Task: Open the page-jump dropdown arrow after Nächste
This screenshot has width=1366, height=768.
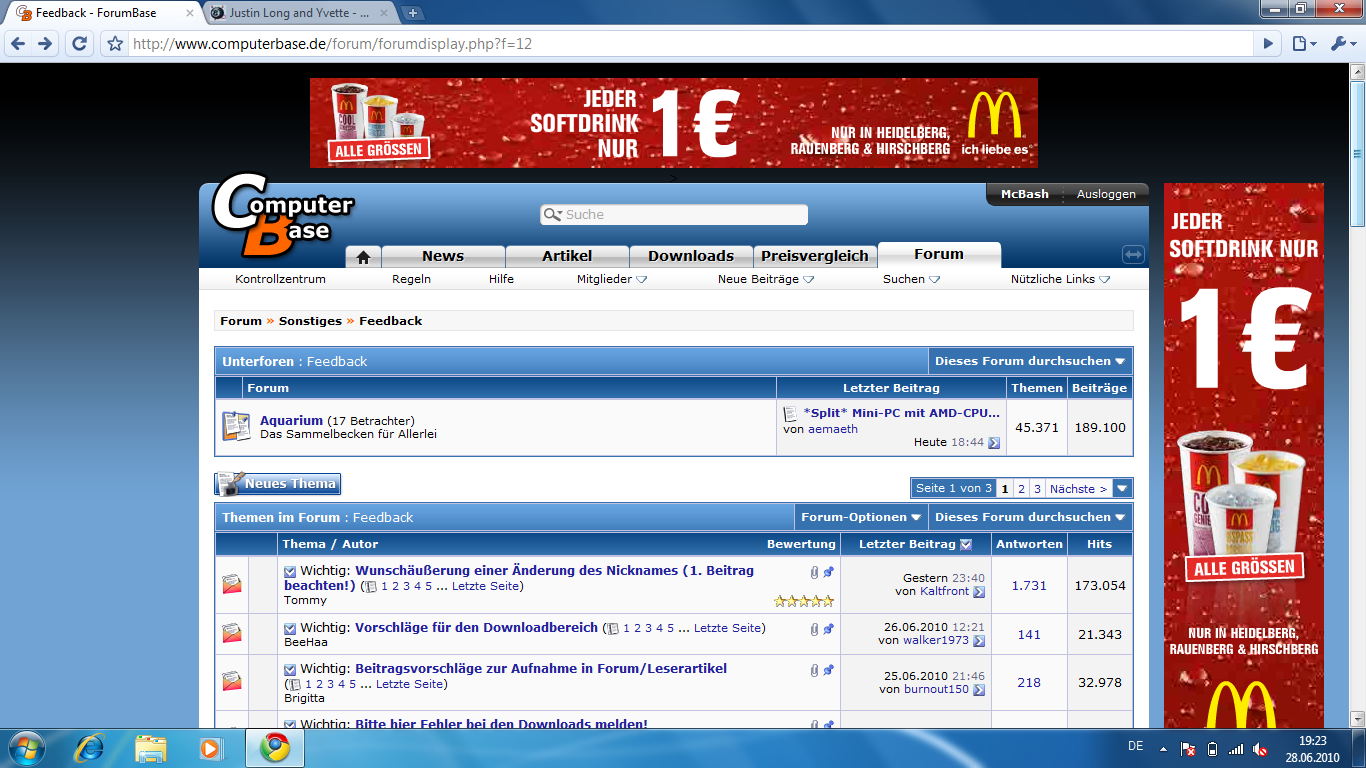Action: (1122, 489)
